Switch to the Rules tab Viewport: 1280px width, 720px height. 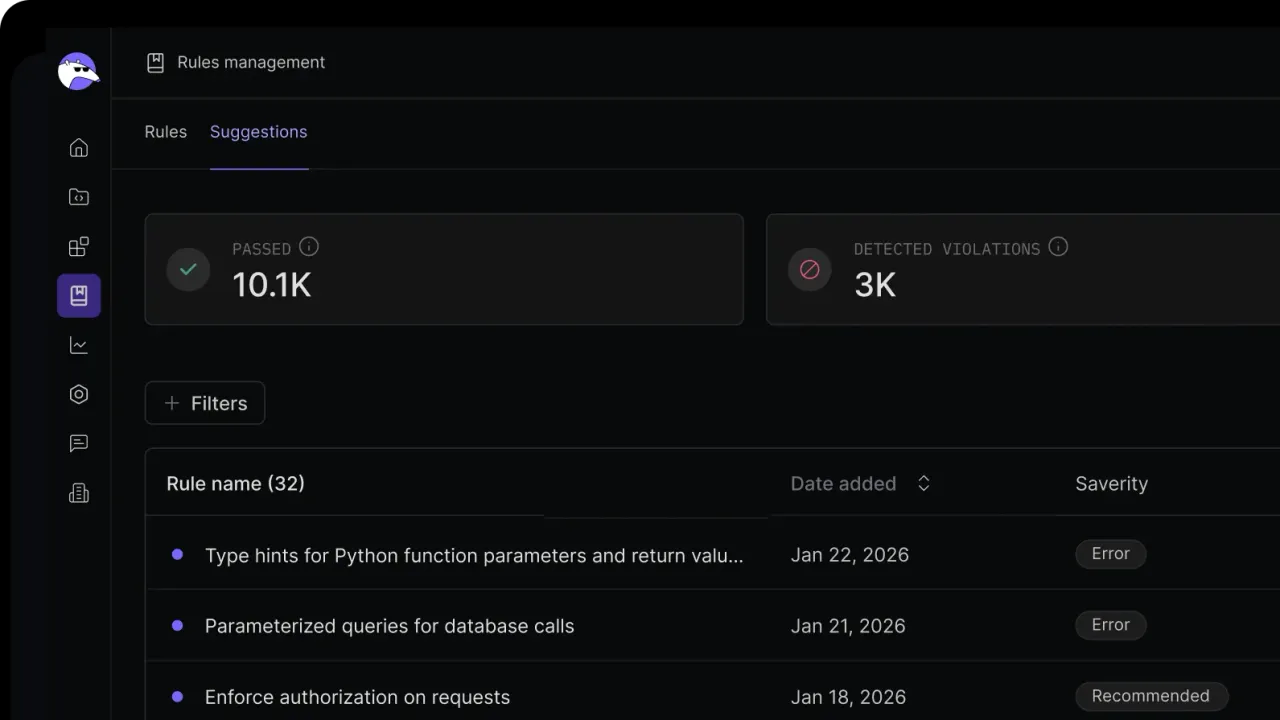pos(166,132)
